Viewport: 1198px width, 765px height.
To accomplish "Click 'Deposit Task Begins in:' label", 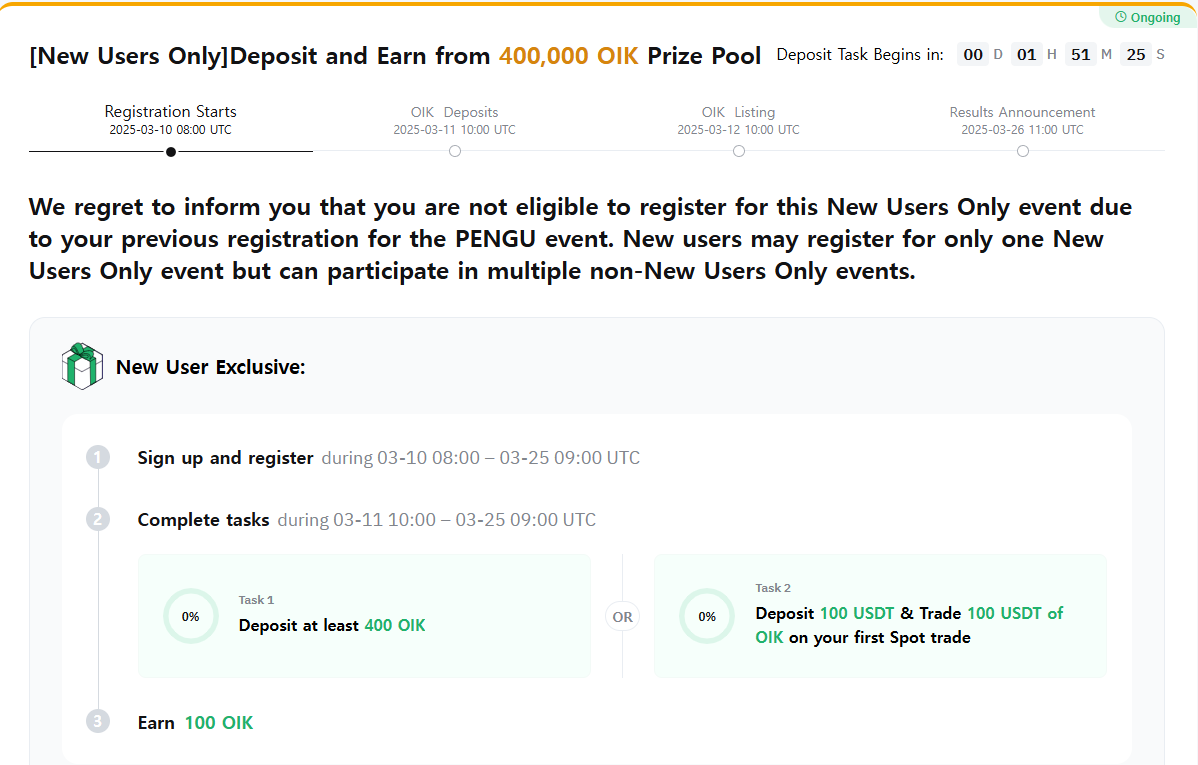I will pyautogui.click(x=860, y=55).
